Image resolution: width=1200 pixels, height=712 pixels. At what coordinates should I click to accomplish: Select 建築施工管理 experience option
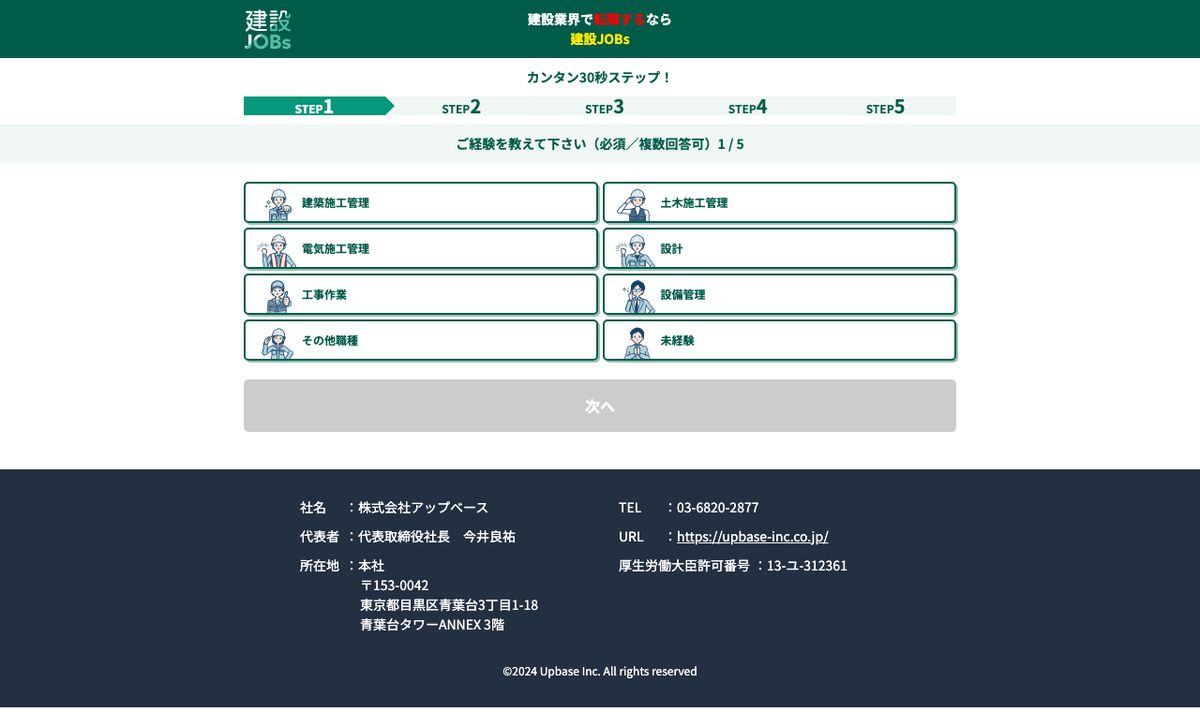(421, 203)
